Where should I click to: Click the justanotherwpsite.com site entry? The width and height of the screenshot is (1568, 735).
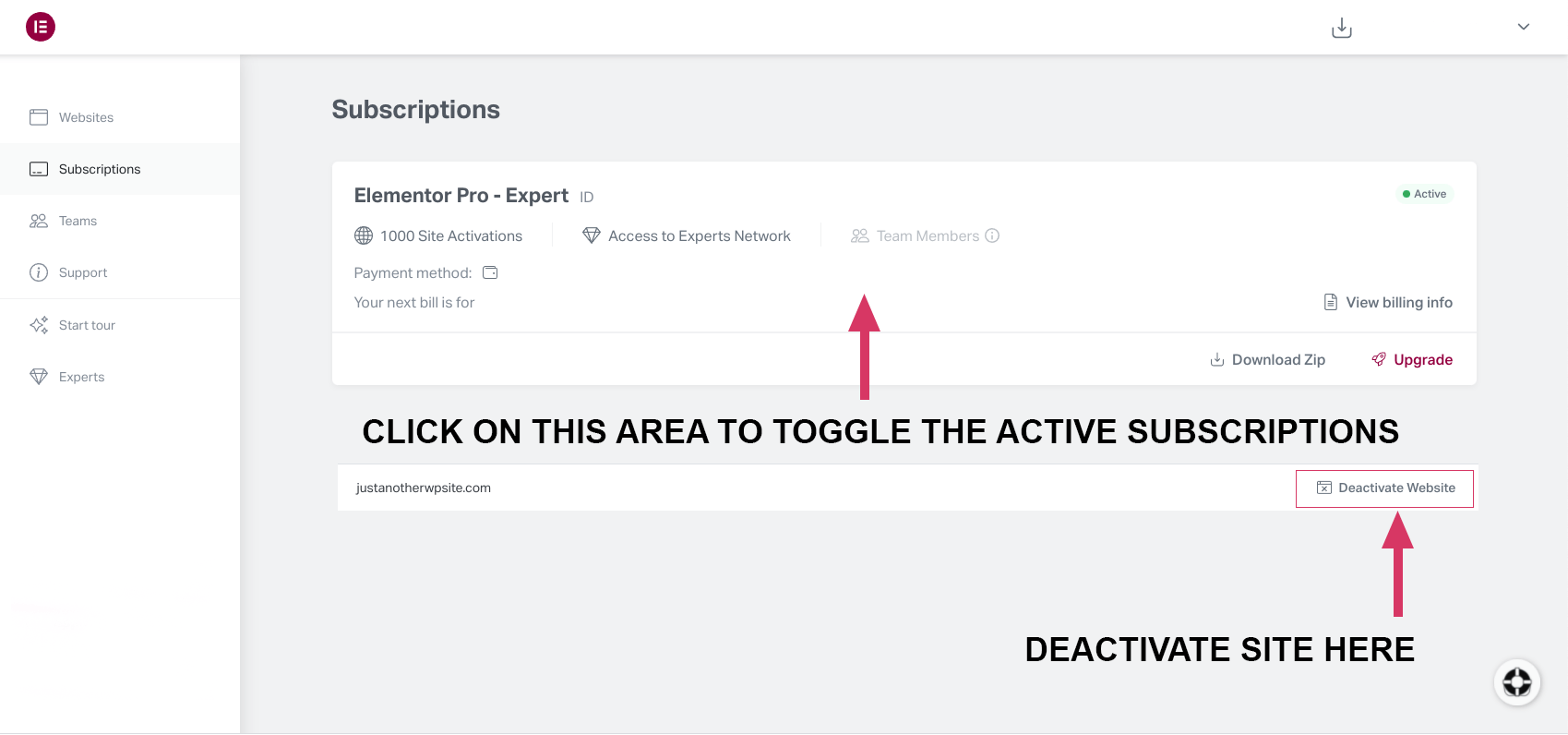(424, 488)
